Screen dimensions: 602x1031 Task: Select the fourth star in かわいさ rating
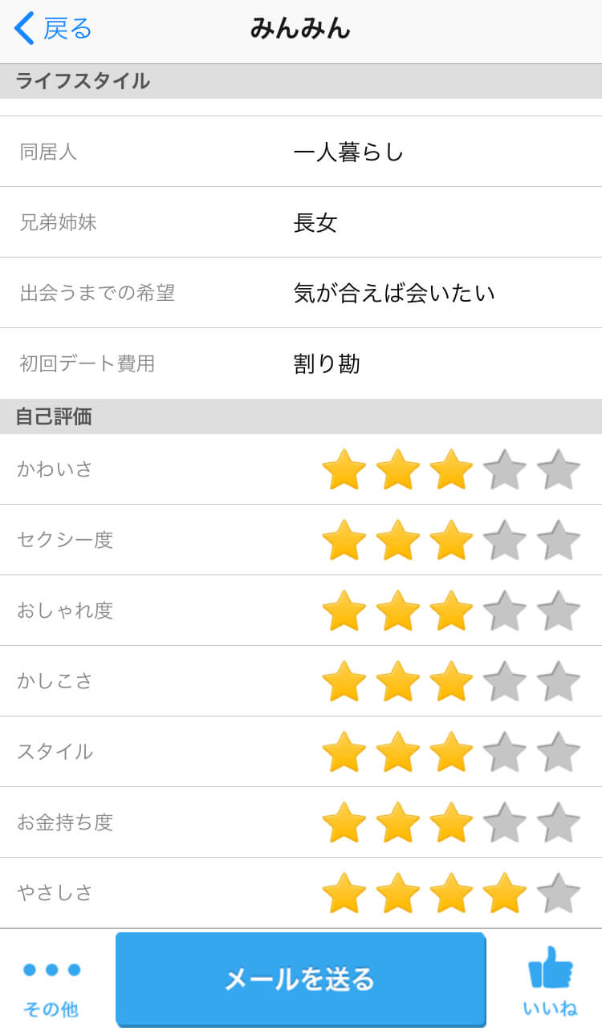506,469
